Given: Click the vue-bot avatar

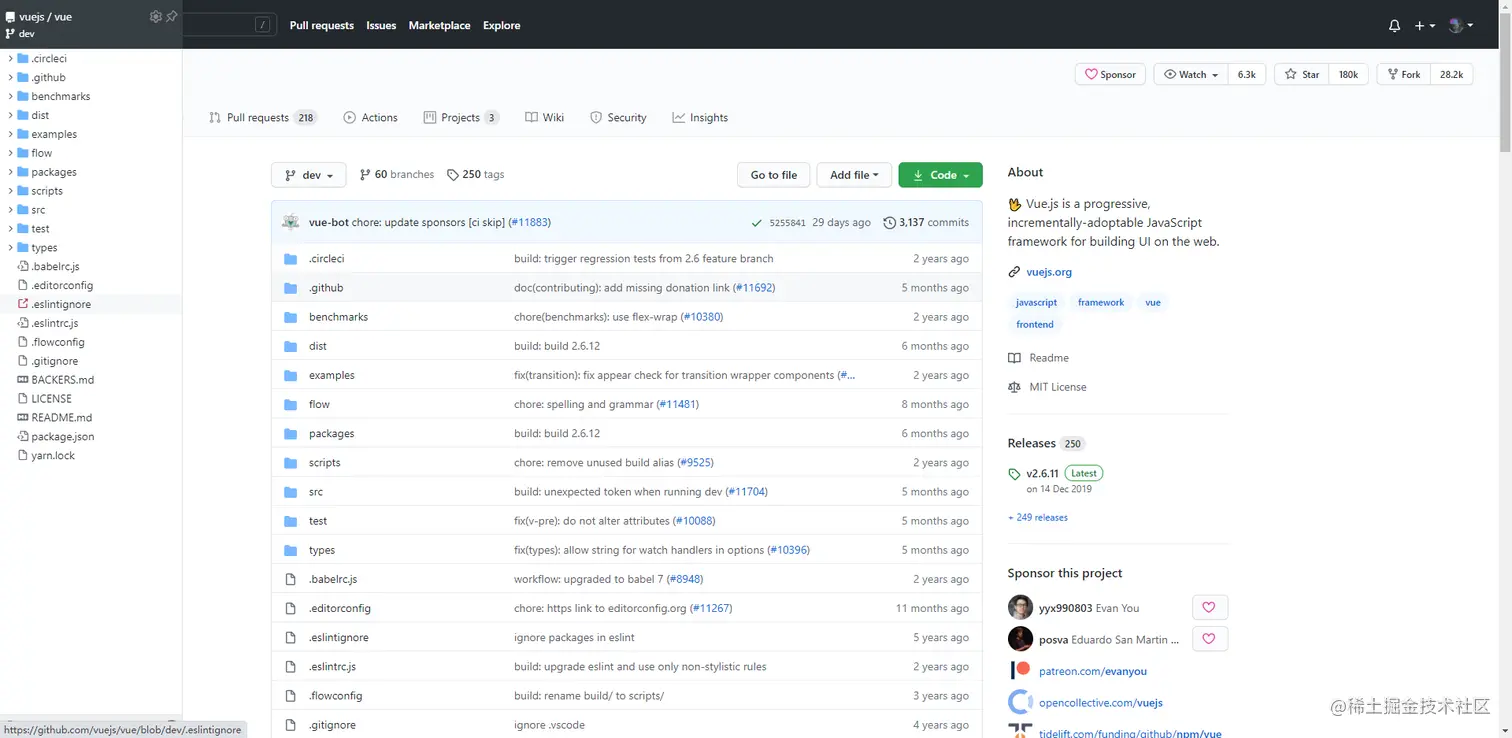Looking at the screenshot, I should [x=291, y=222].
